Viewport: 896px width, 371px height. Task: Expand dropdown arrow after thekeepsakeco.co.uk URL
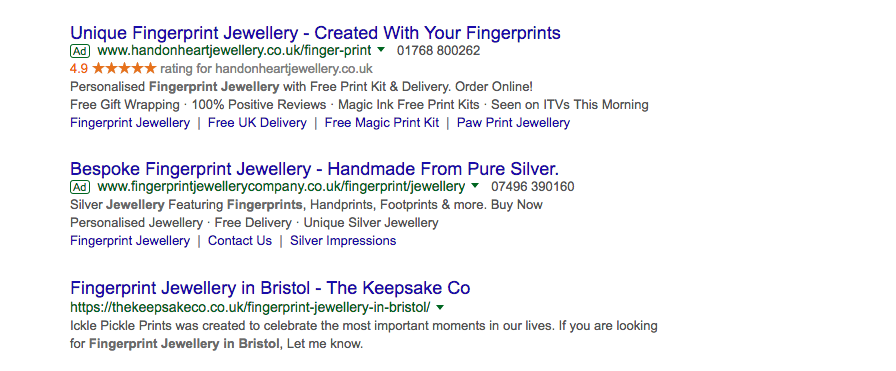click(440, 308)
